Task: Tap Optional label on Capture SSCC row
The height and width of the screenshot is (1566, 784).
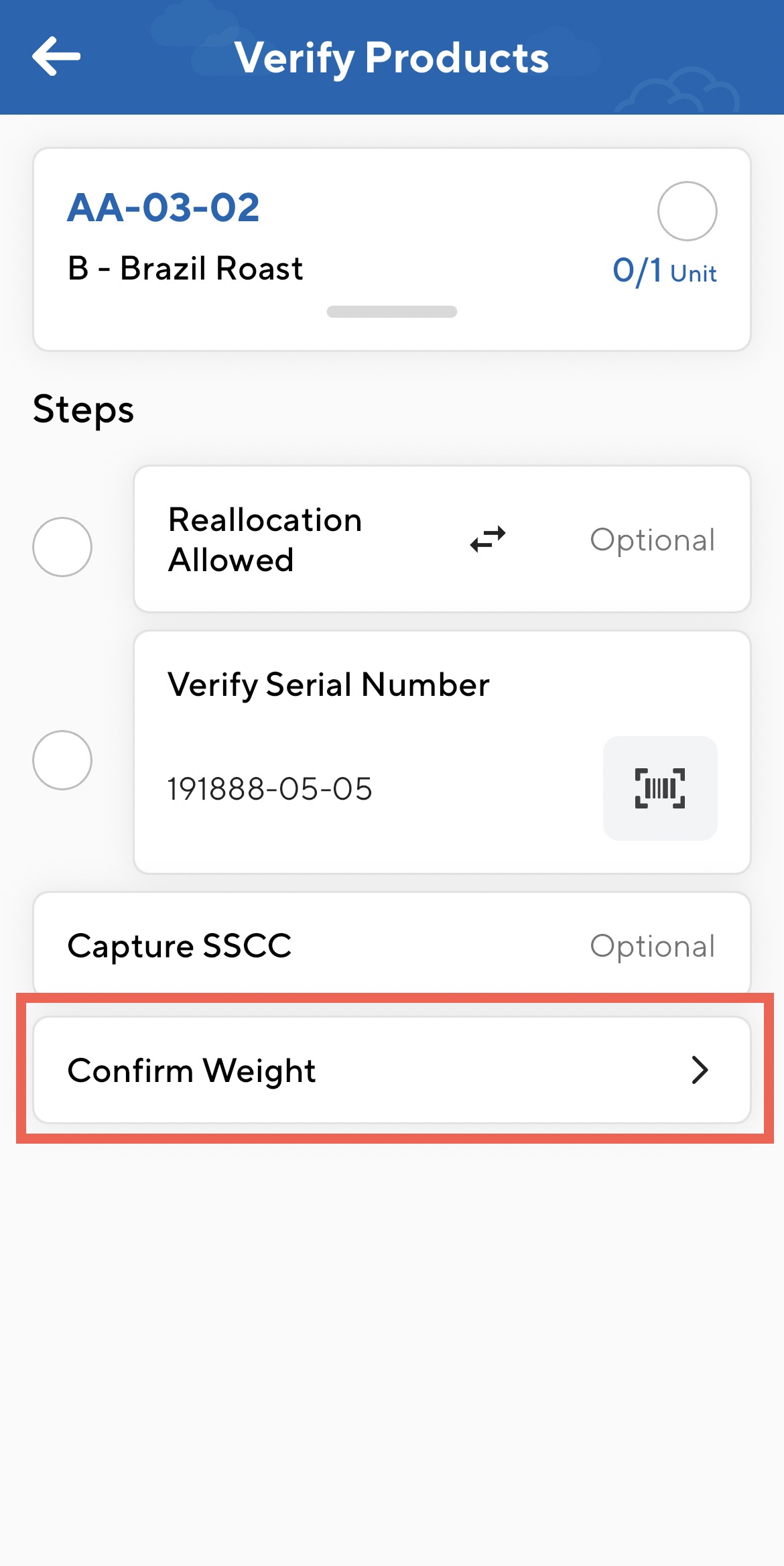Action: click(653, 945)
